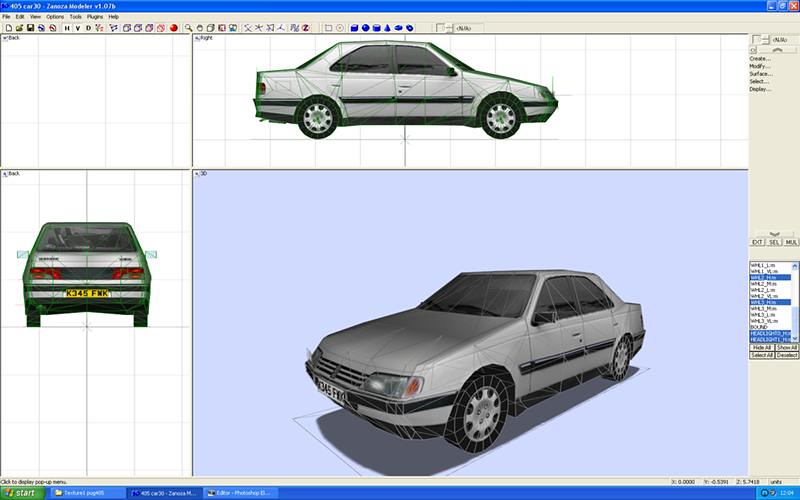
Task: Select BOUND in the object list
Action: 760,327
